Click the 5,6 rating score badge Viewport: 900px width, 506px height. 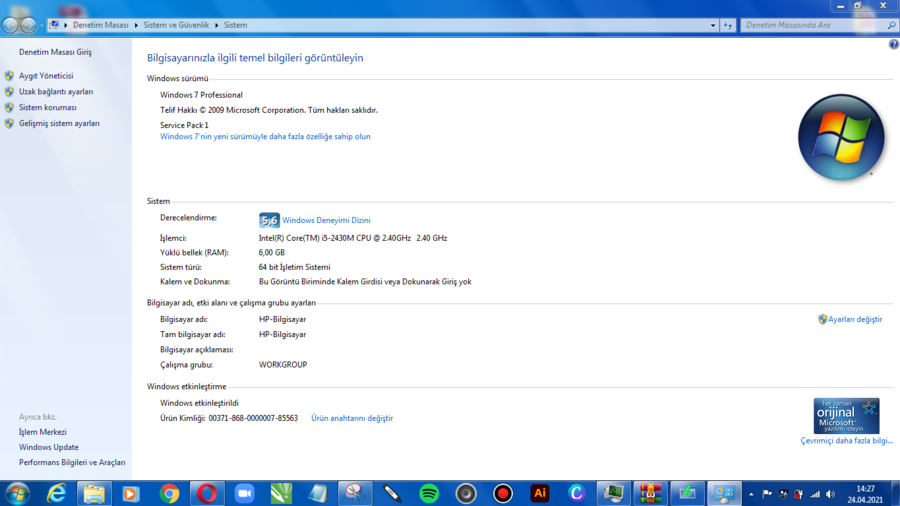269,220
